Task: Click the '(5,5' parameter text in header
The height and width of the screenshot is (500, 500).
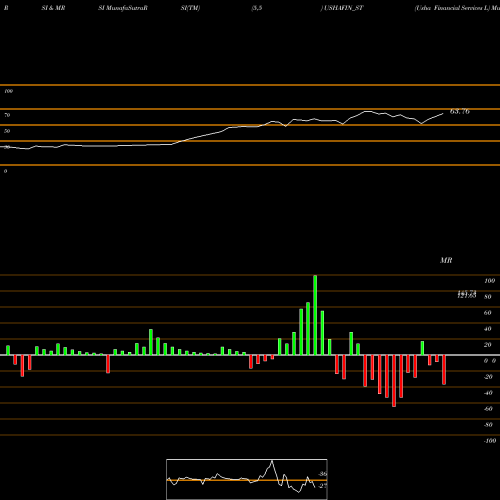Action: click(x=257, y=8)
